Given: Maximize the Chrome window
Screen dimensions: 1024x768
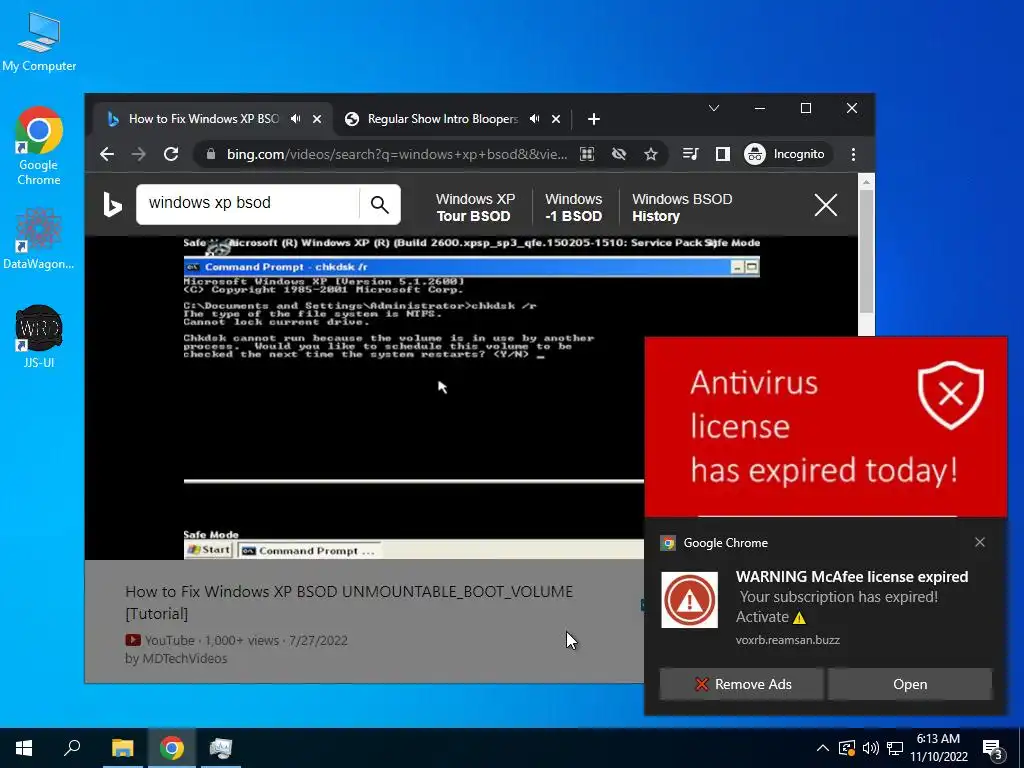Looking at the screenshot, I should pyautogui.click(x=806, y=108).
